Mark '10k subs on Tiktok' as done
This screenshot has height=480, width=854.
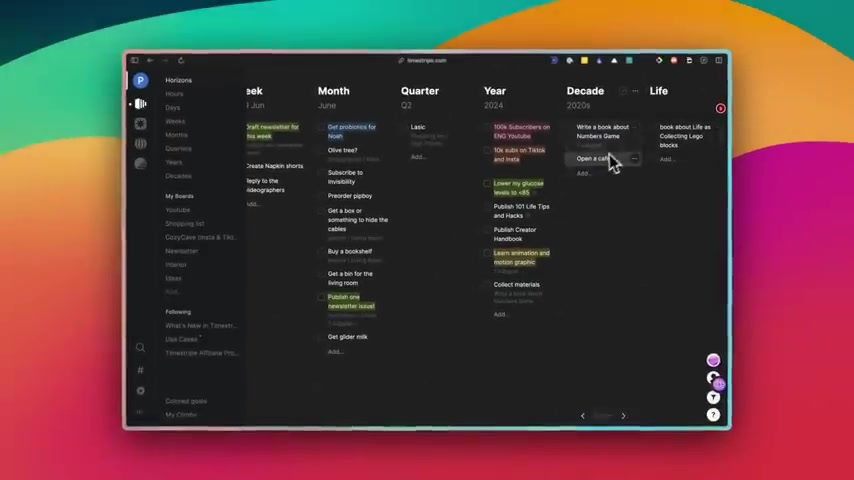pyautogui.click(x=487, y=151)
